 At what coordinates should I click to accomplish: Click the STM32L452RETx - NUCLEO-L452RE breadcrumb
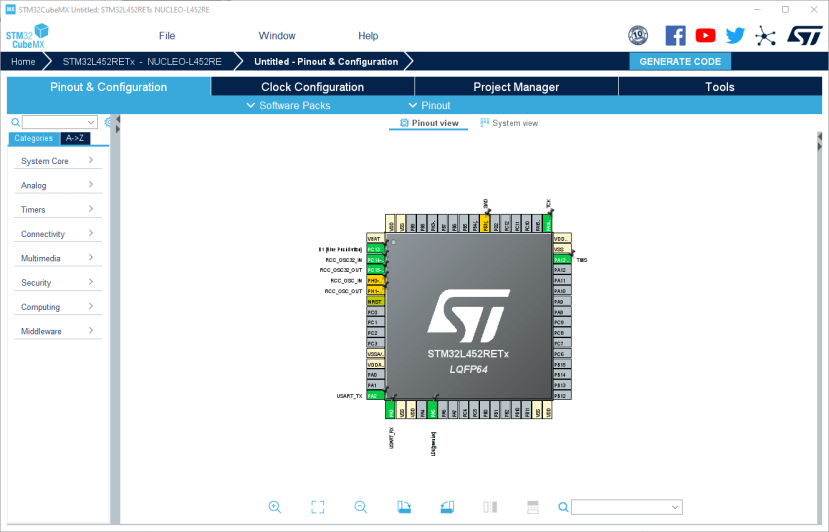pos(142,61)
